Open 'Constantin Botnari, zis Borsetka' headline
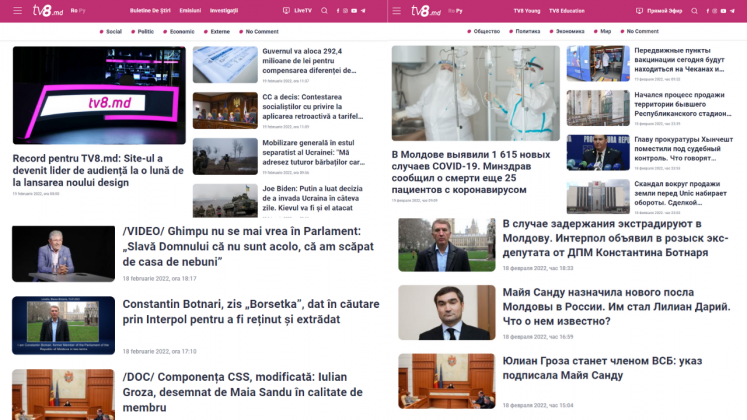 click(x=251, y=311)
